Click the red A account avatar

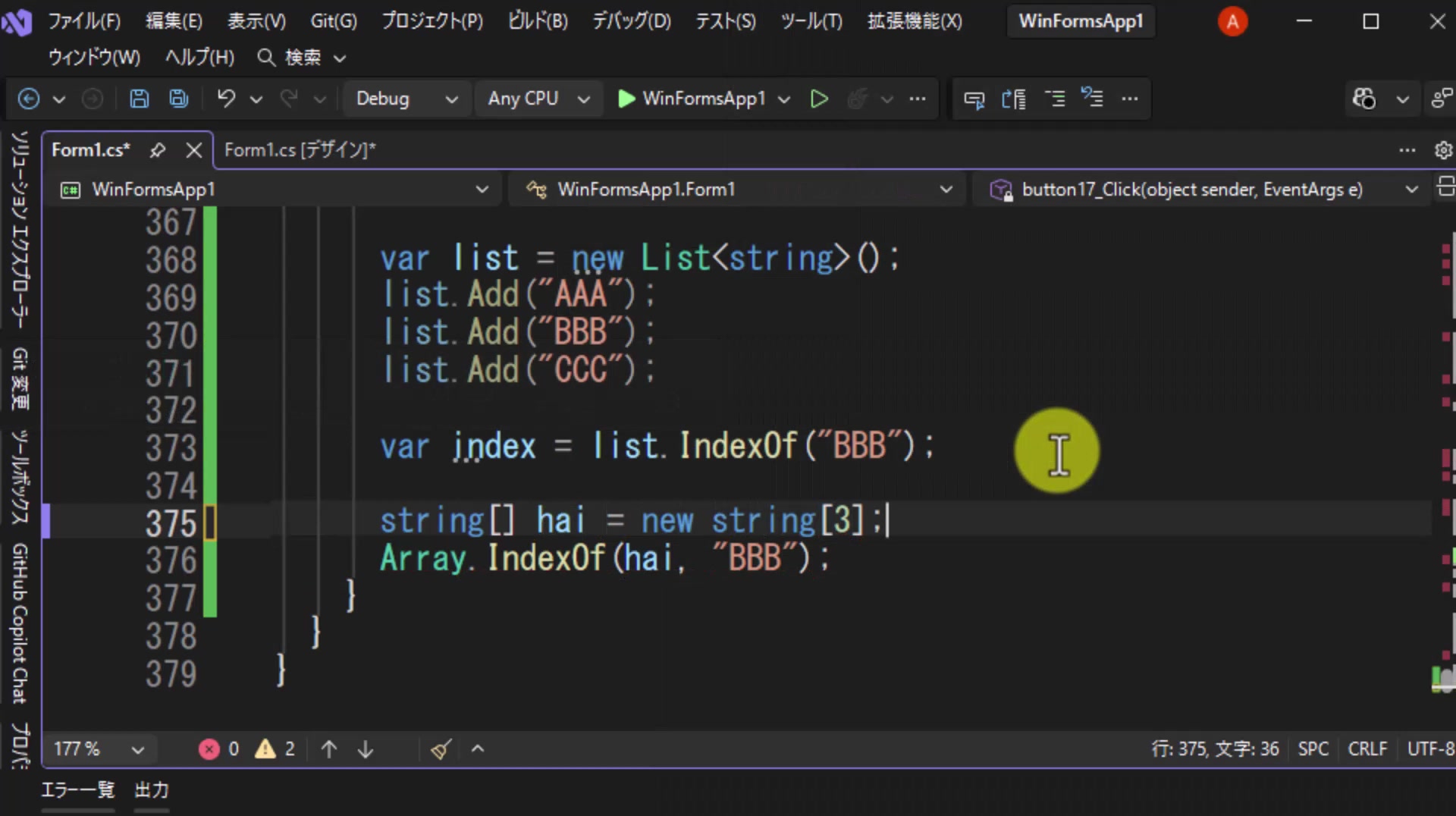coord(1233,21)
